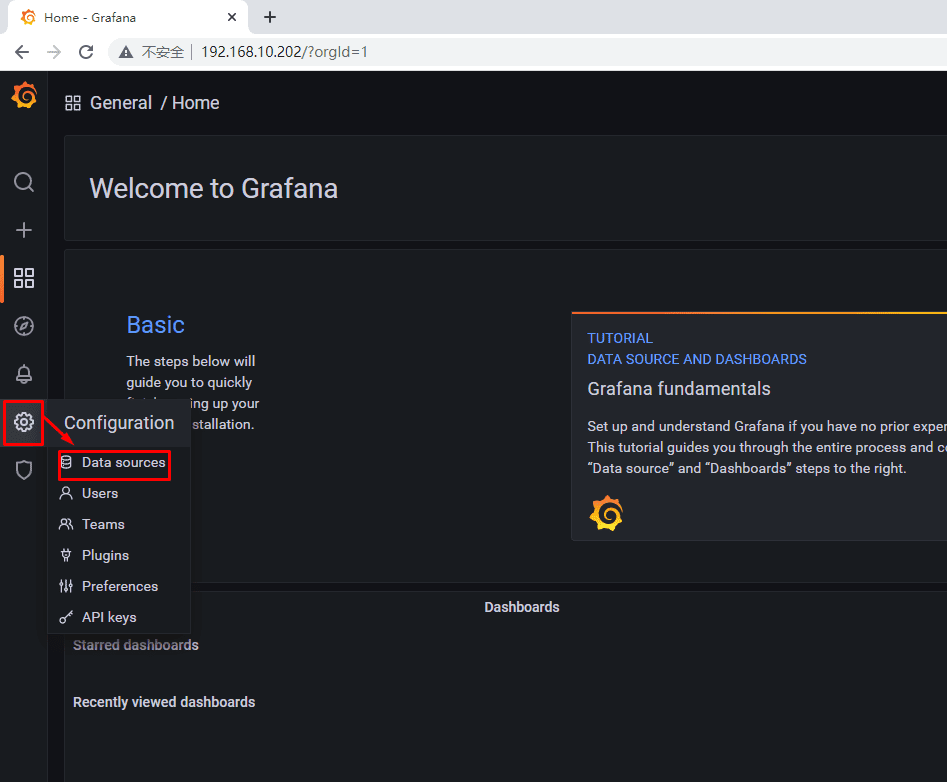Reload the page with the refresh icon
947x782 pixels.
[86, 52]
